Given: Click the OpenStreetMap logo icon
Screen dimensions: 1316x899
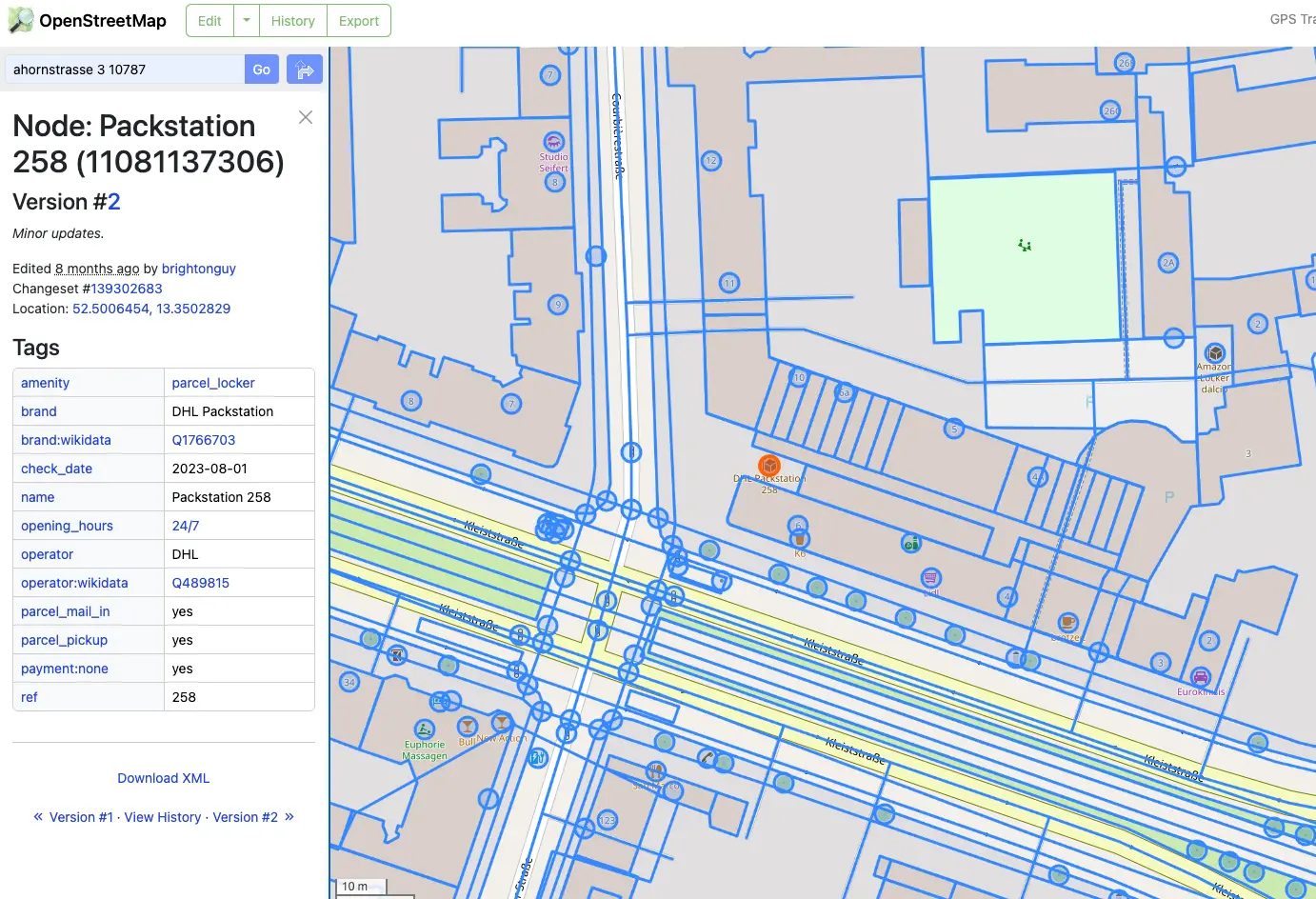Looking at the screenshot, I should [20, 20].
